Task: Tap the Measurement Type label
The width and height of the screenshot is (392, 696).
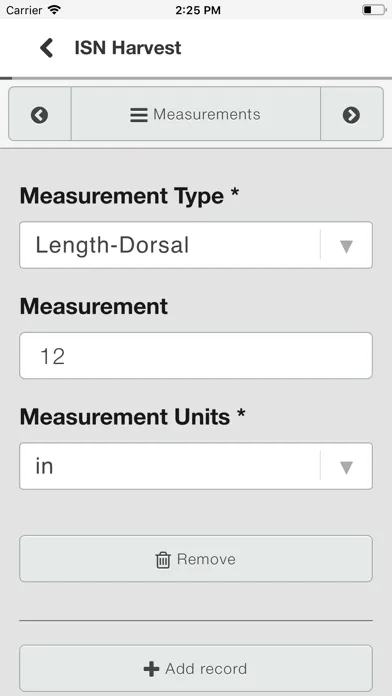Action: (130, 196)
